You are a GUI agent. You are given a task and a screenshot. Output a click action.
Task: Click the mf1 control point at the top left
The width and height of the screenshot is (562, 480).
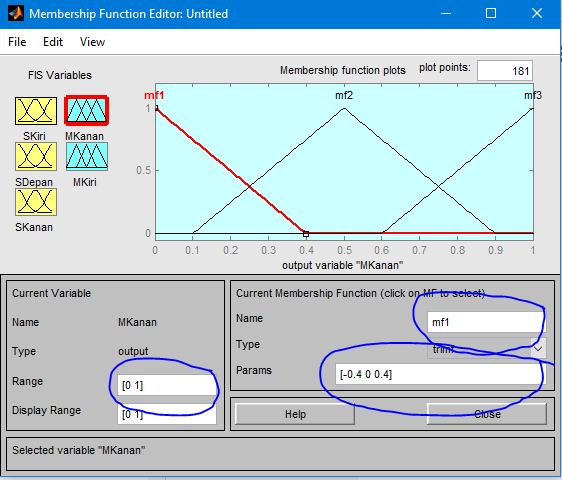point(156,108)
